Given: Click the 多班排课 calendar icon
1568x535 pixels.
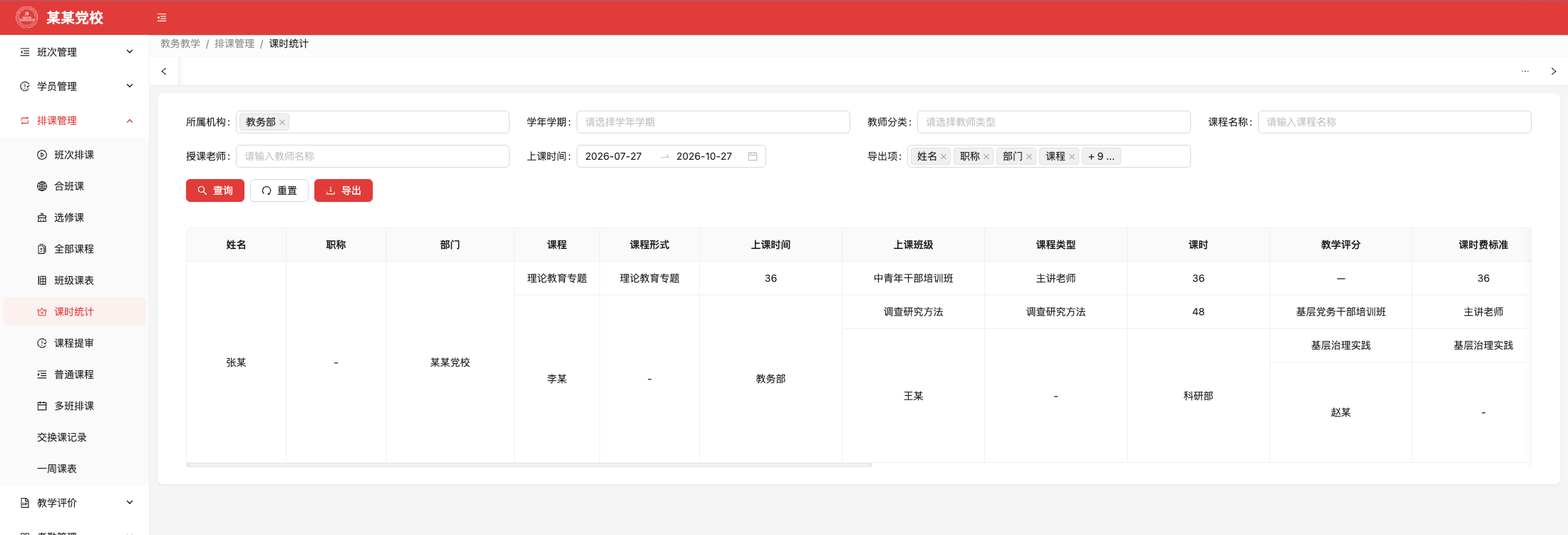Looking at the screenshot, I should tap(42, 406).
